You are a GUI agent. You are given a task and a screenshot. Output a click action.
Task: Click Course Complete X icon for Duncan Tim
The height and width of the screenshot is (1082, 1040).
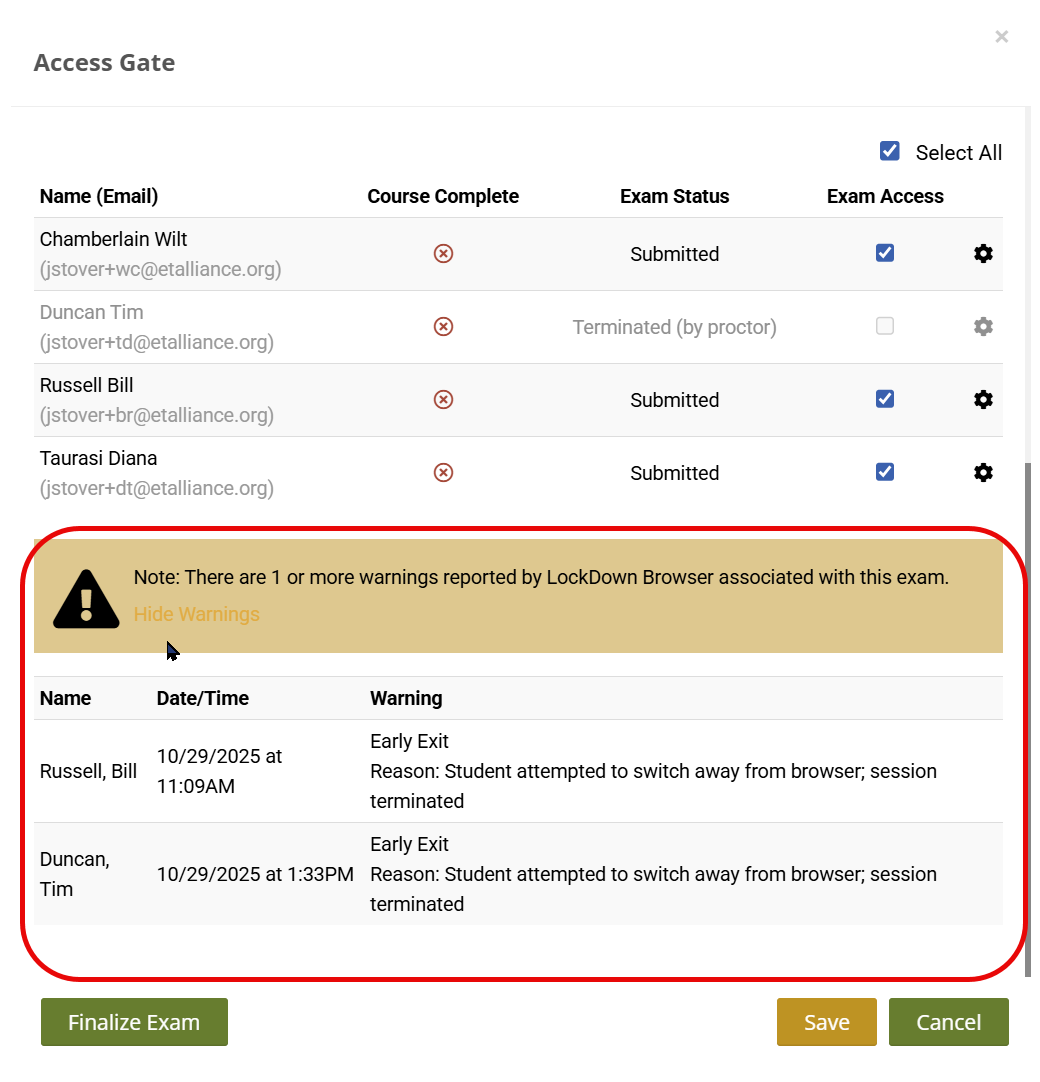click(x=443, y=327)
